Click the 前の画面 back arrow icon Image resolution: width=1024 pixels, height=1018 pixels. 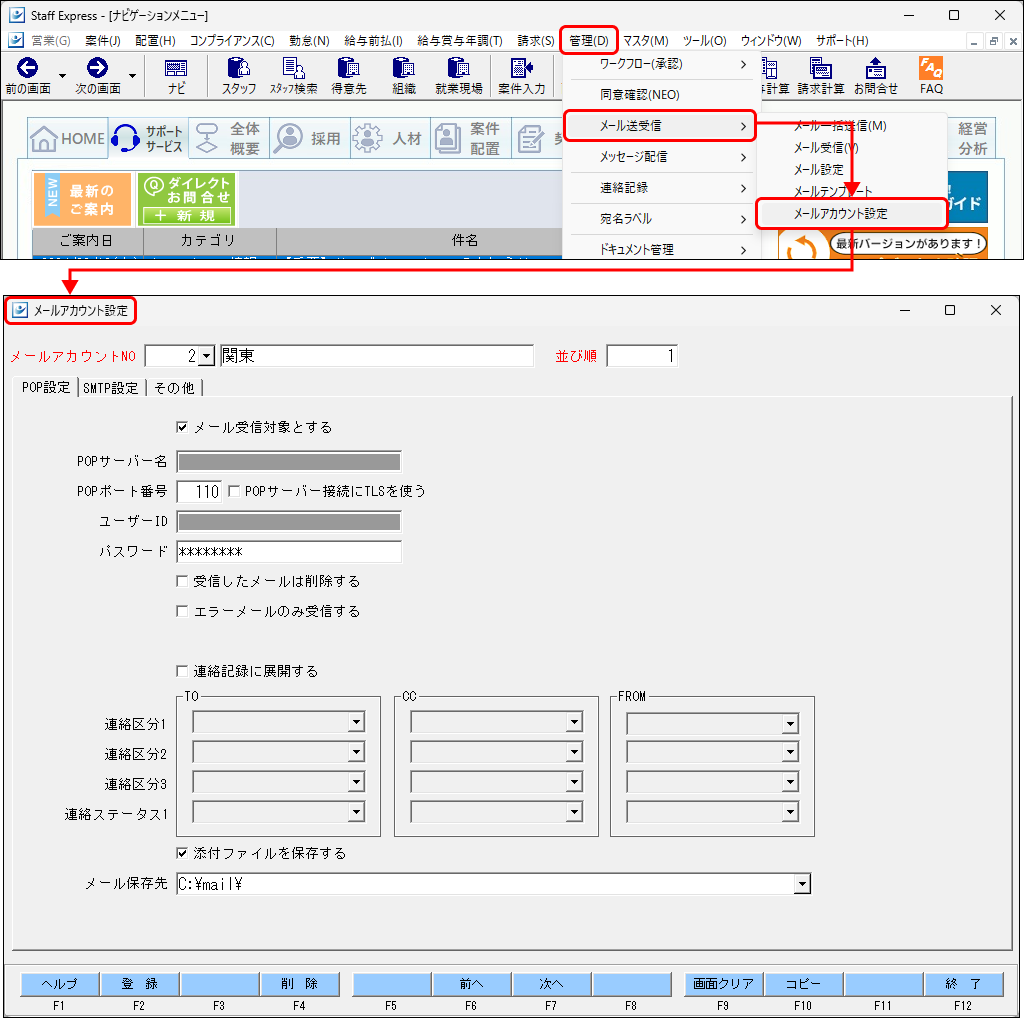pyautogui.click(x=28, y=69)
